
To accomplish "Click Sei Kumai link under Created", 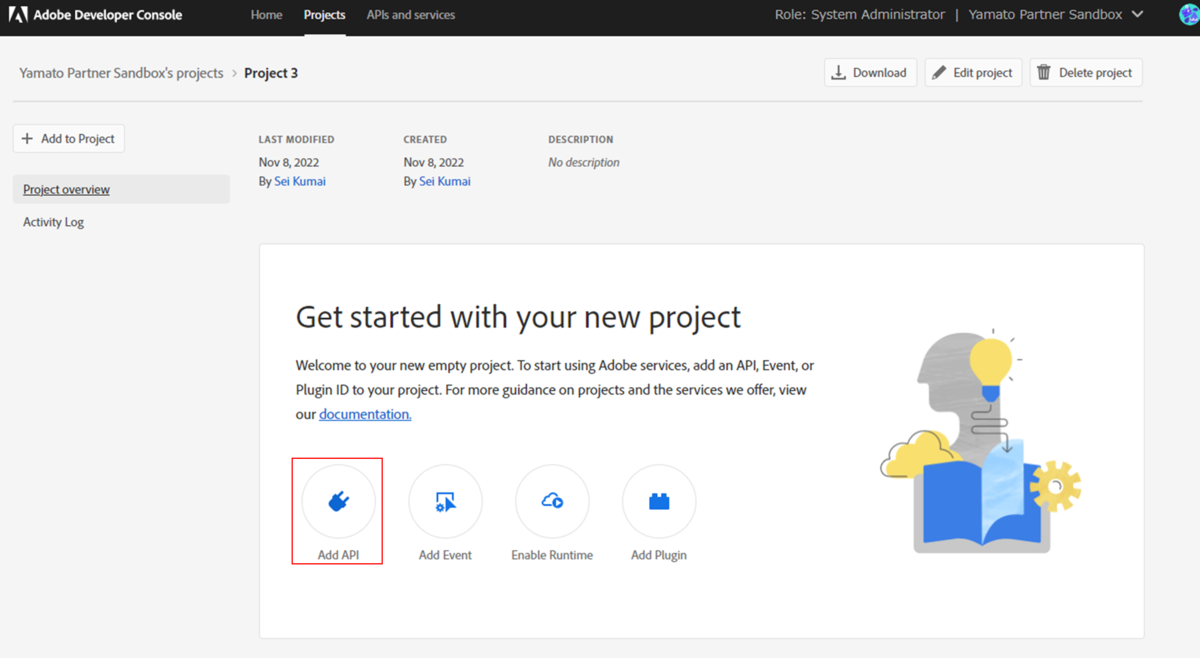I will coord(445,182).
